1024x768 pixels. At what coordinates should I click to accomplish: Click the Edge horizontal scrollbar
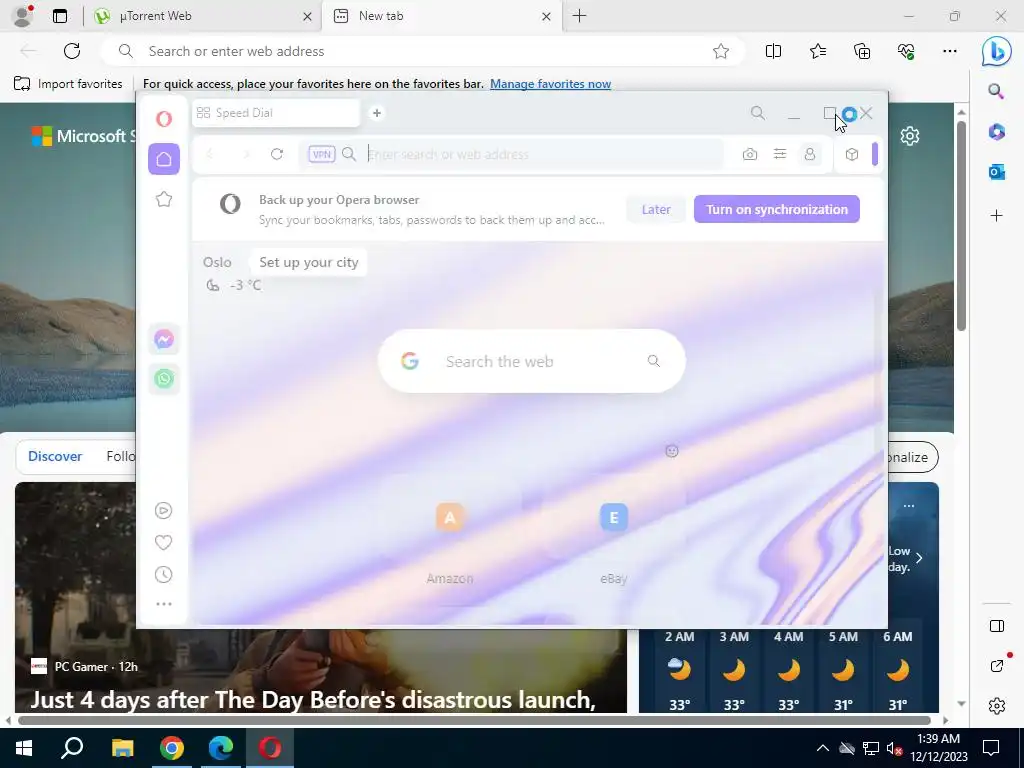tap(475, 720)
